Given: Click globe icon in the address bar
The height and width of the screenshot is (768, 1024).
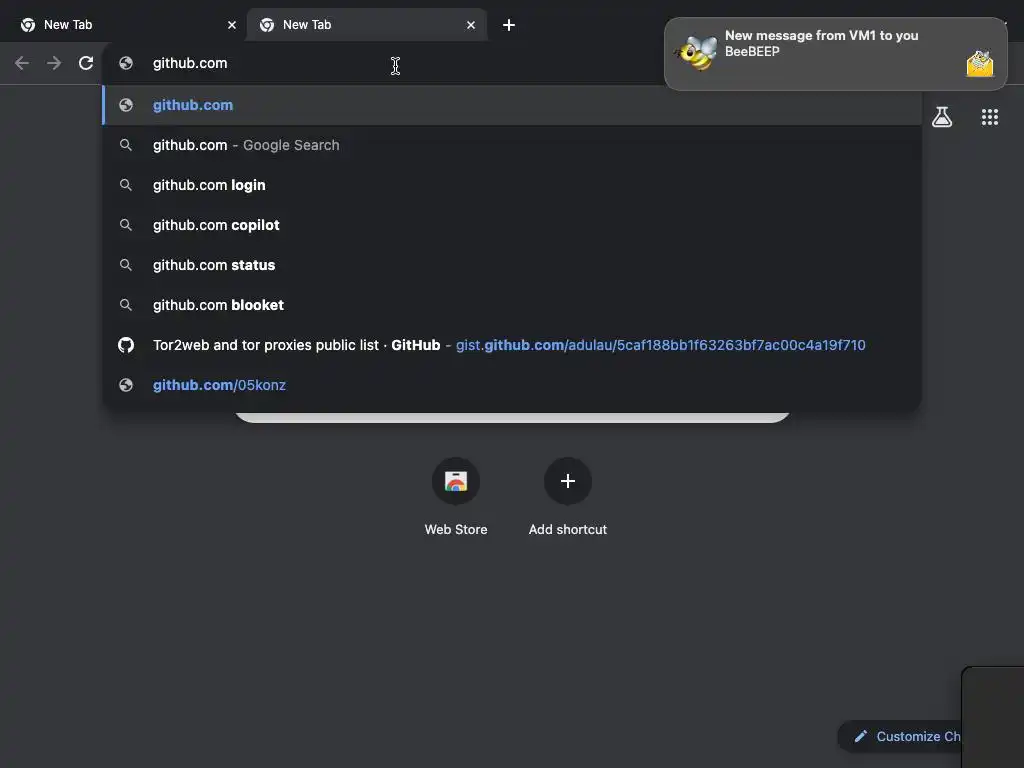Looking at the screenshot, I should (x=126, y=63).
